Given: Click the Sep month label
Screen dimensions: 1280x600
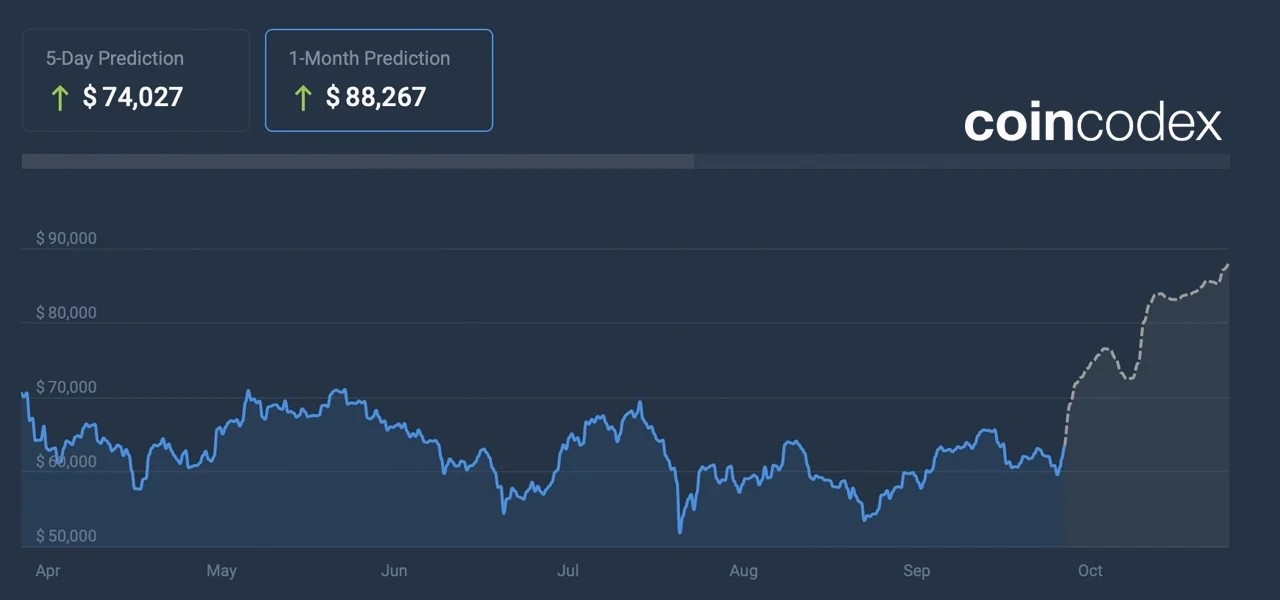Looking at the screenshot, I should pos(916,571).
